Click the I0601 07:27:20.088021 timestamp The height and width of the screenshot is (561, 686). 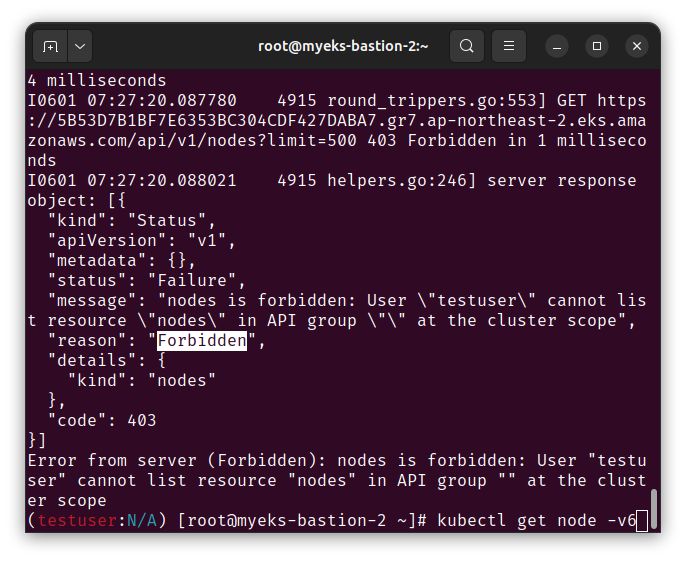[x=132, y=181]
